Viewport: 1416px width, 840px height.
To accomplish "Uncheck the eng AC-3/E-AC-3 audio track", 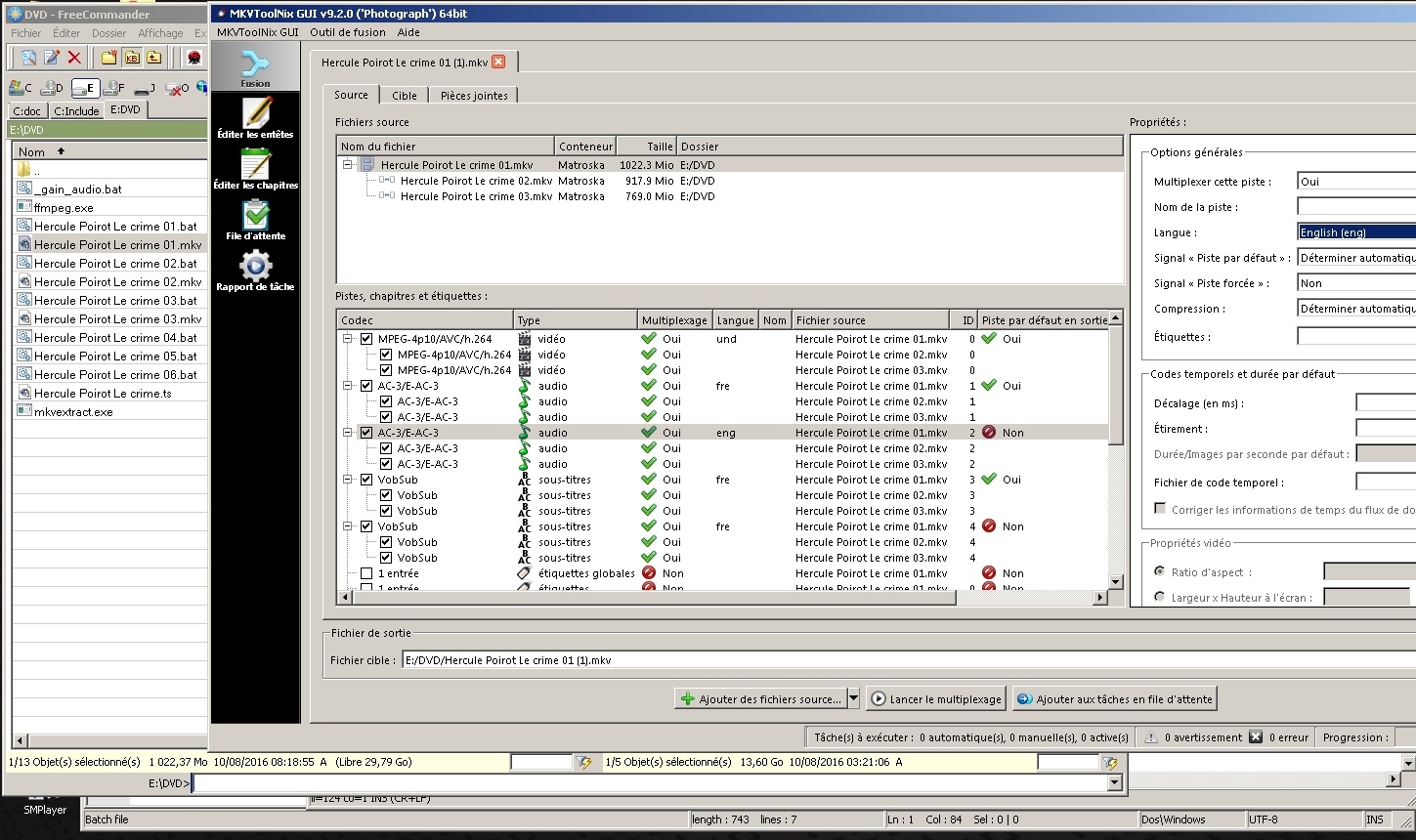I will click(366, 433).
